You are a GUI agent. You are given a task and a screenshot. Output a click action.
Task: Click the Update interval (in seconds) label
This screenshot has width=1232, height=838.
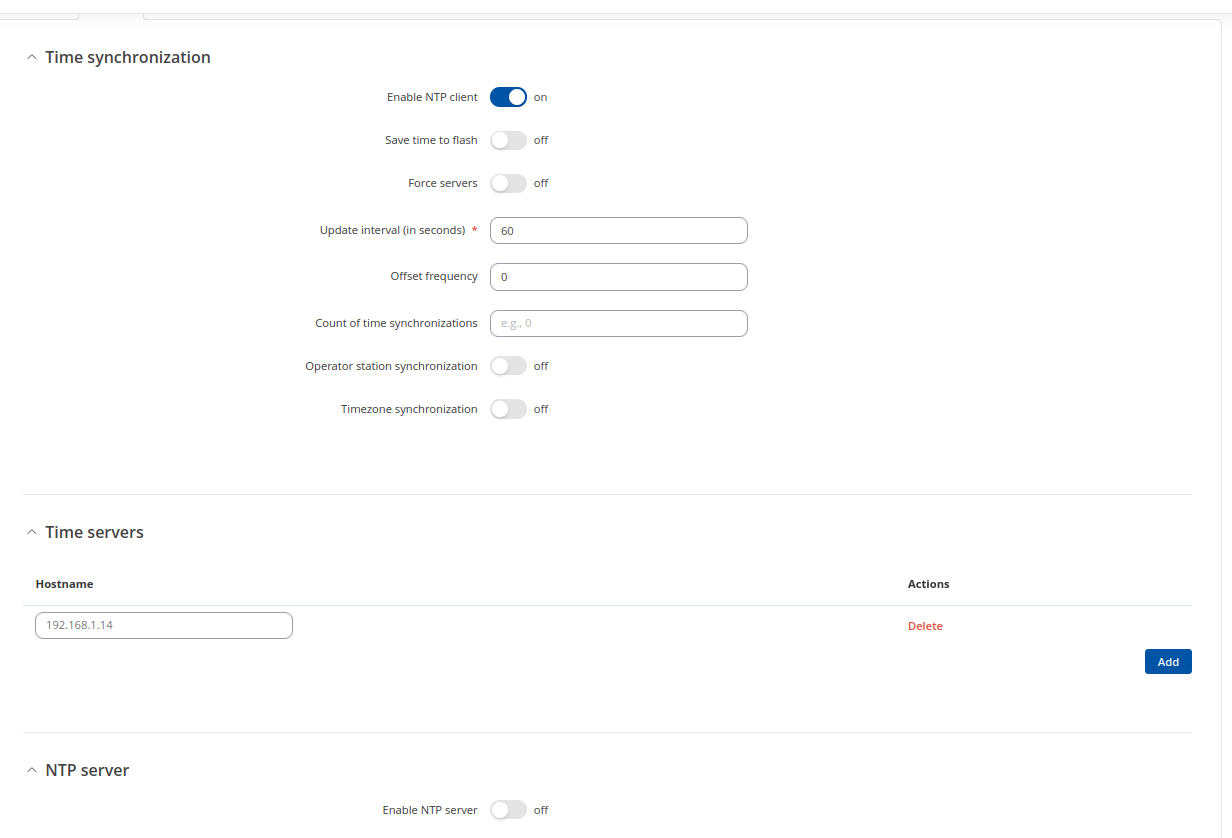[392, 230]
